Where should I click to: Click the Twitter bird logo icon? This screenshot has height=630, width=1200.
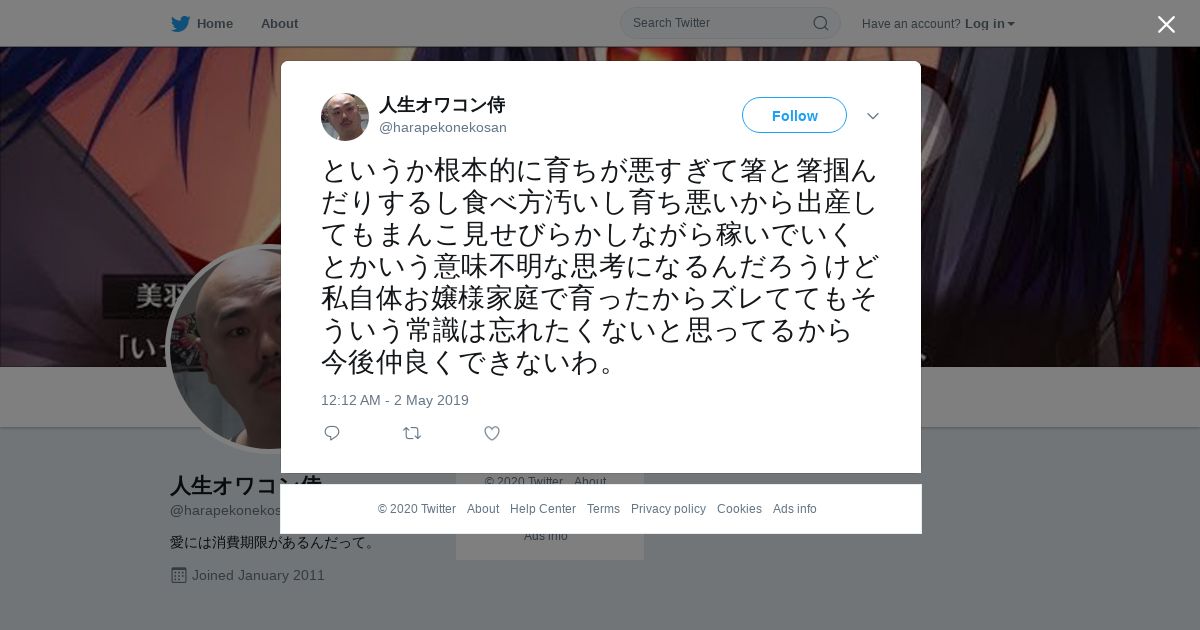180,23
